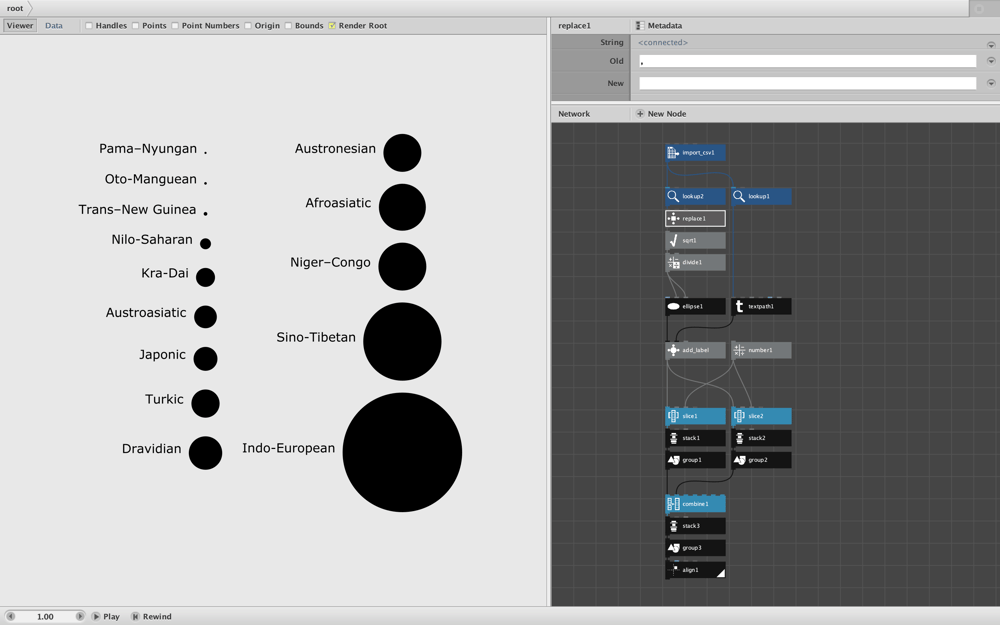The image size is (1000, 625).
Task: Open the New parameter dropdown arrow
Action: [991, 83]
